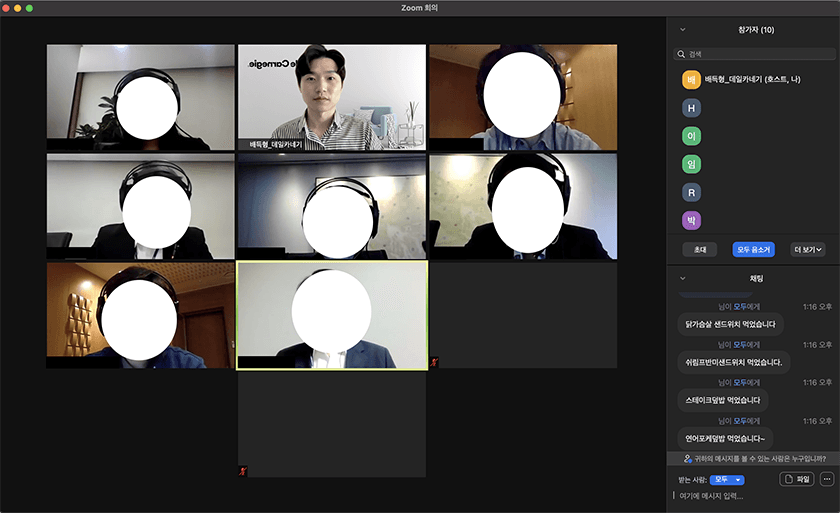Collapse the participants (참가자) panel chevron

[x=683, y=30]
